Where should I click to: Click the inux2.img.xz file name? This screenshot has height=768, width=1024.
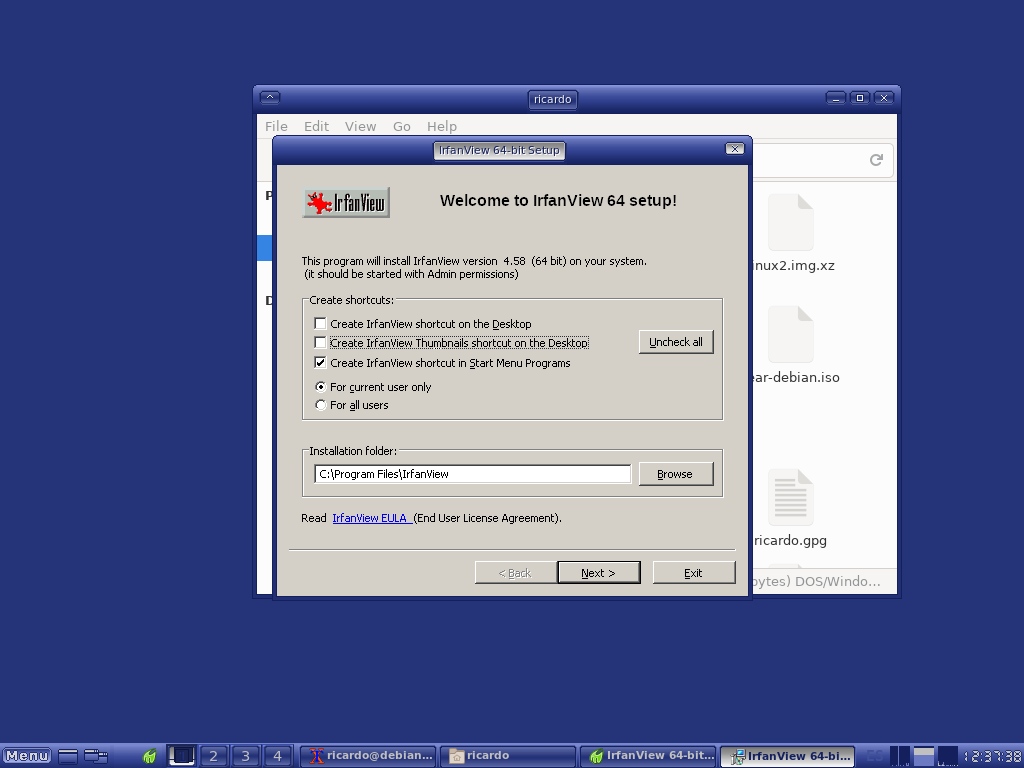click(x=793, y=266)
